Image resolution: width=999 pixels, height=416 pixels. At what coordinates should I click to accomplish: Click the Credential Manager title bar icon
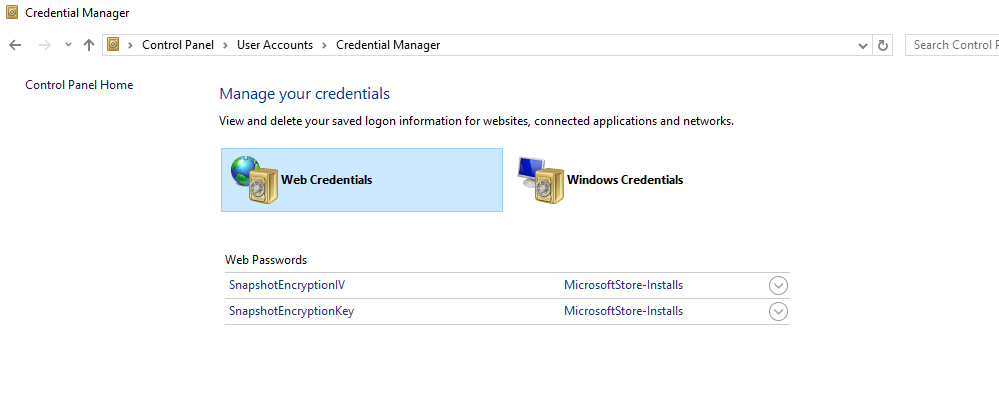coord(11,13)
